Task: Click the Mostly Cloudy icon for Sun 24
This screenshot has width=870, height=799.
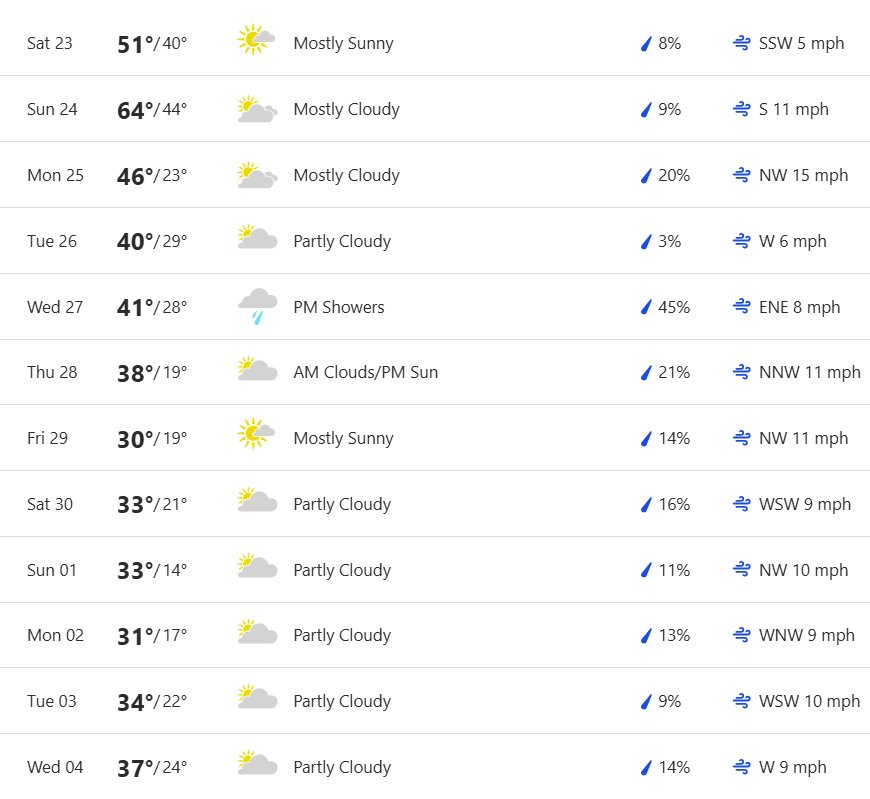Action: tap(257, 109)
